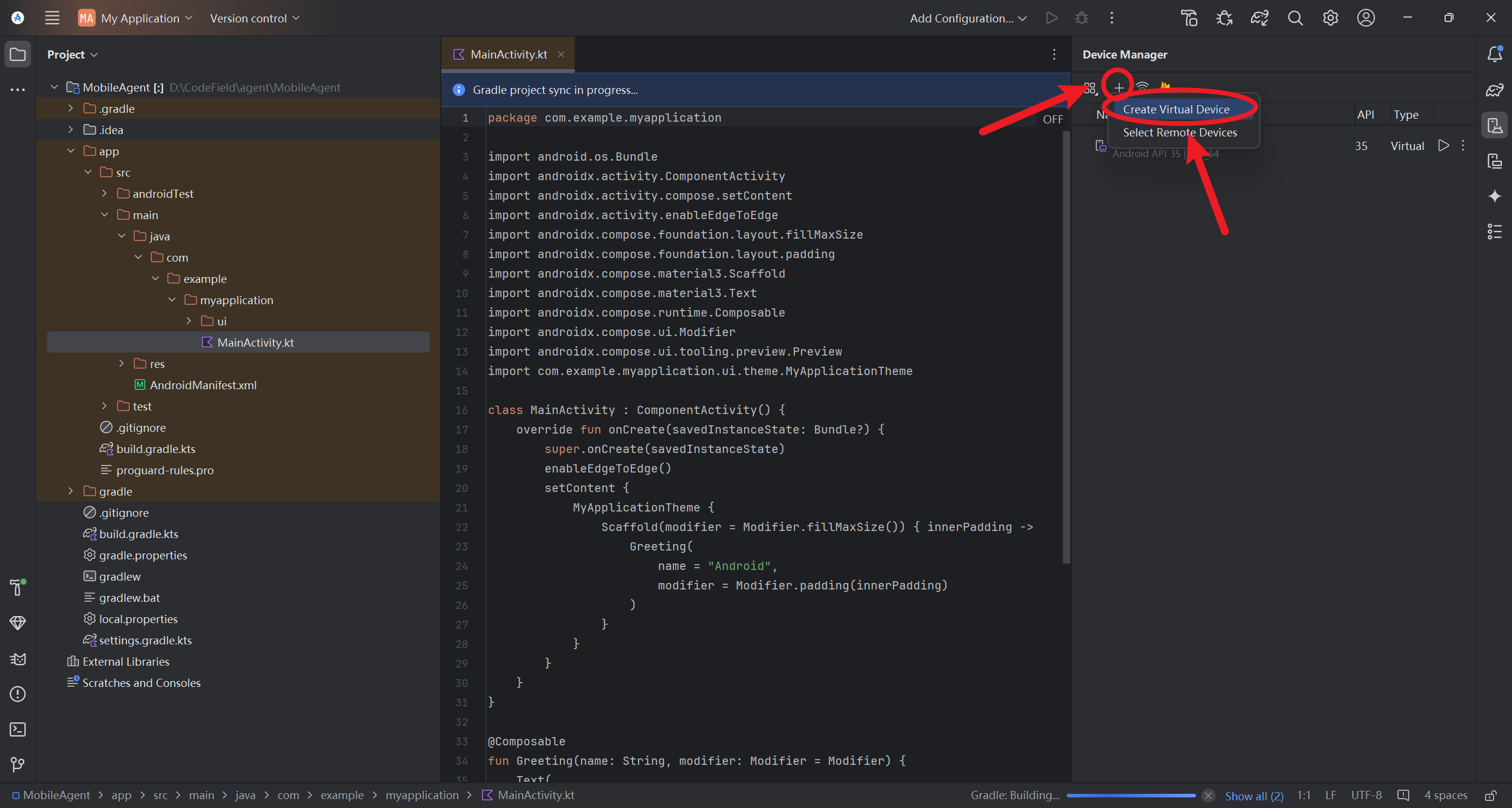This screenshot has width=1512, height=808.
Task: Click Show all (2) background tasks link
Action: (1254, 796)
